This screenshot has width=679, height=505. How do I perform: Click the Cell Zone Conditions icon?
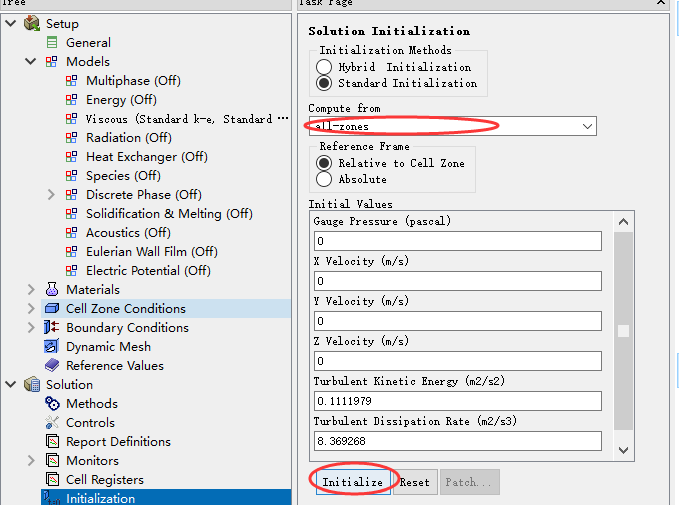[52, 308]
